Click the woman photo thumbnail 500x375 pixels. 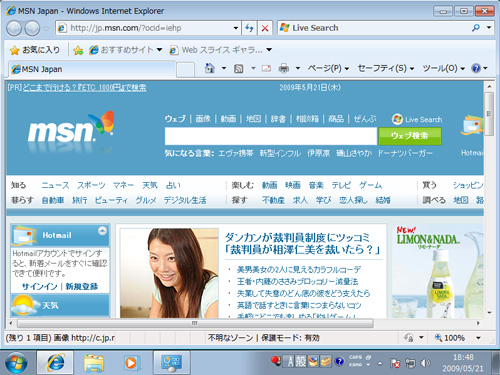click(x=169, y=273)
